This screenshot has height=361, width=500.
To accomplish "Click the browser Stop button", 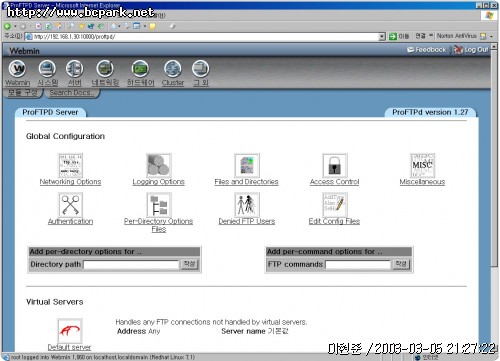I will pos(39,26).
